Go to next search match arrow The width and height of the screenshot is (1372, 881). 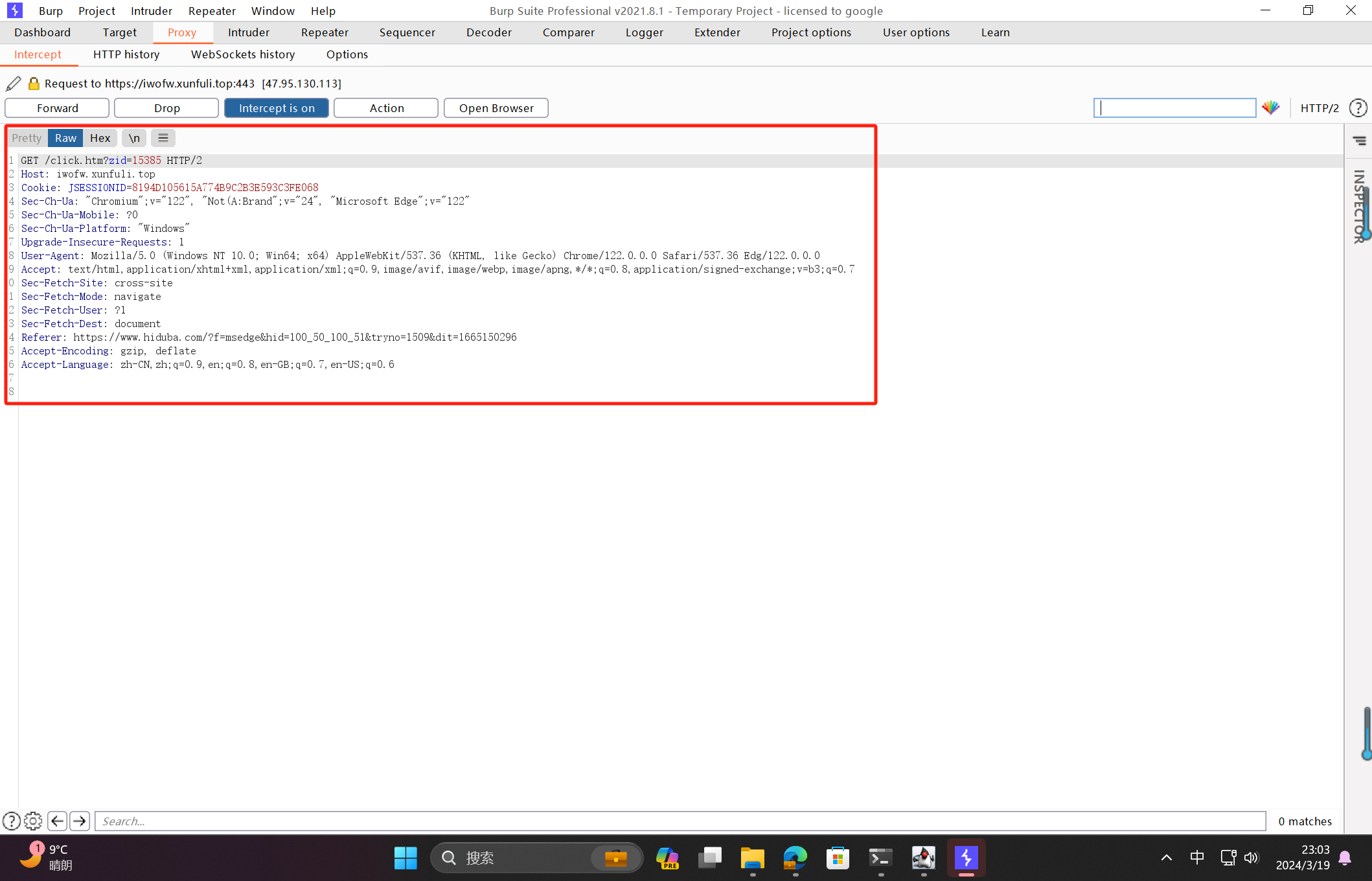point(80,821)
